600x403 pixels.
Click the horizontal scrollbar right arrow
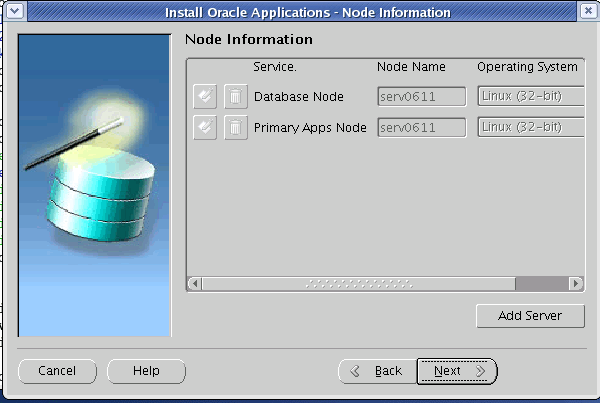[x=575, y=284]
